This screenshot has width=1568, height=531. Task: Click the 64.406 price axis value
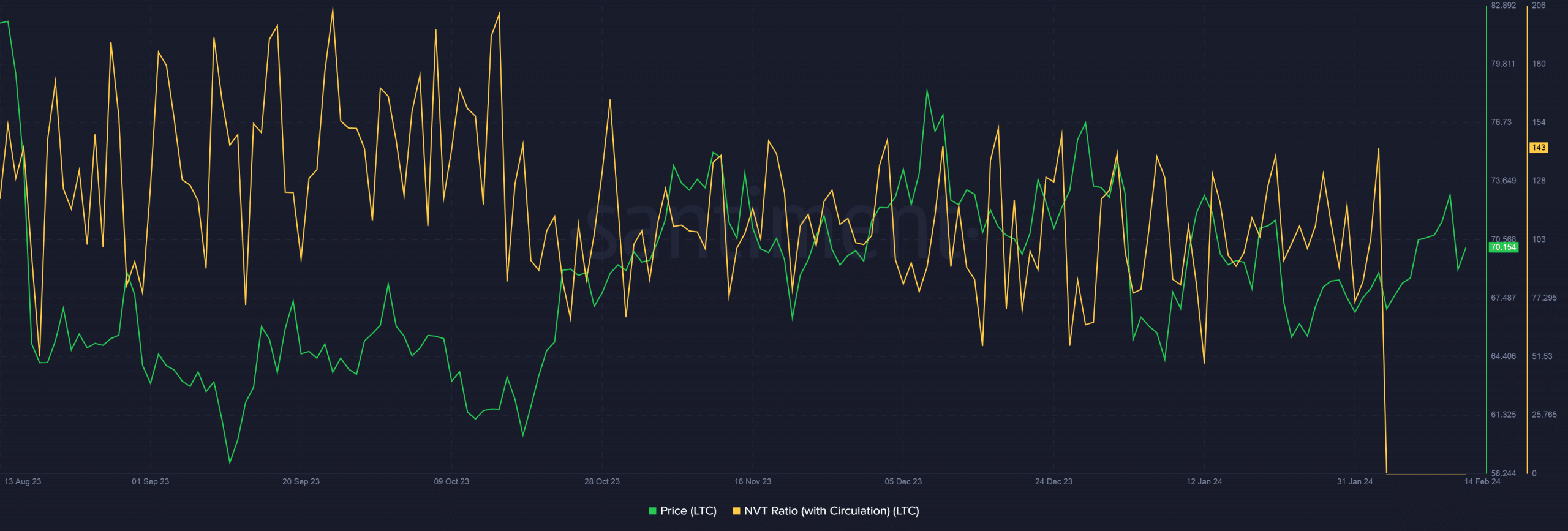(1503, 356)
